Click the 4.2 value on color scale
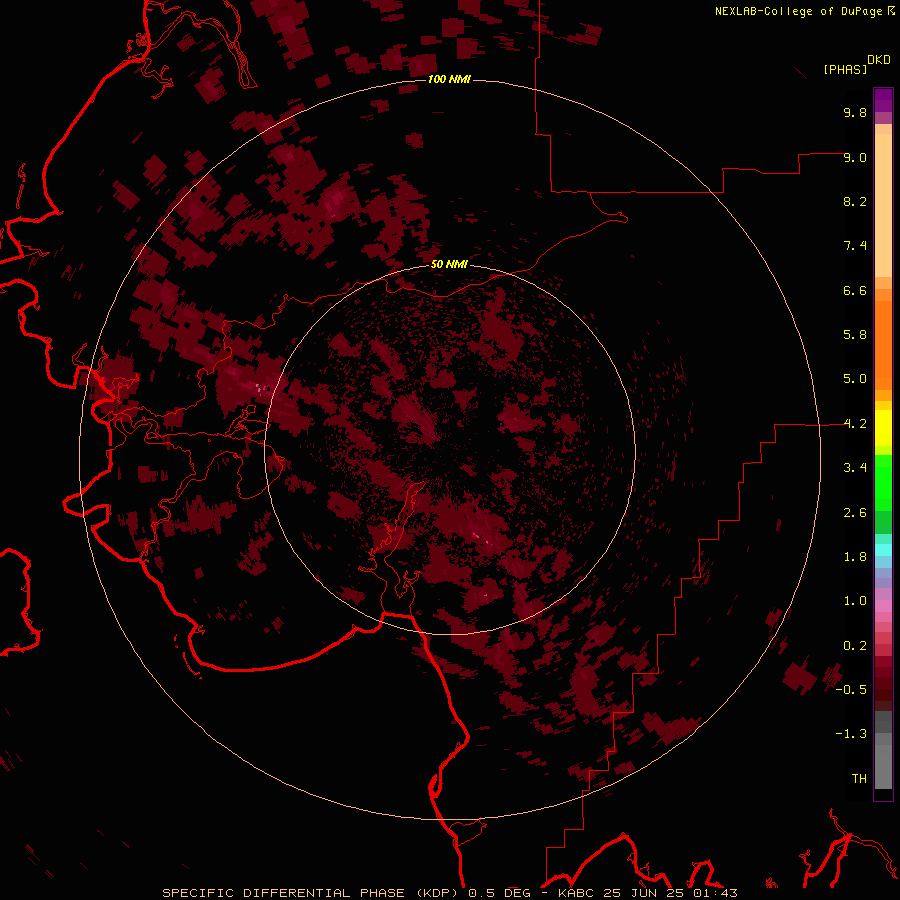The width and height of the screenshot is (900, 900). point(855,424)
